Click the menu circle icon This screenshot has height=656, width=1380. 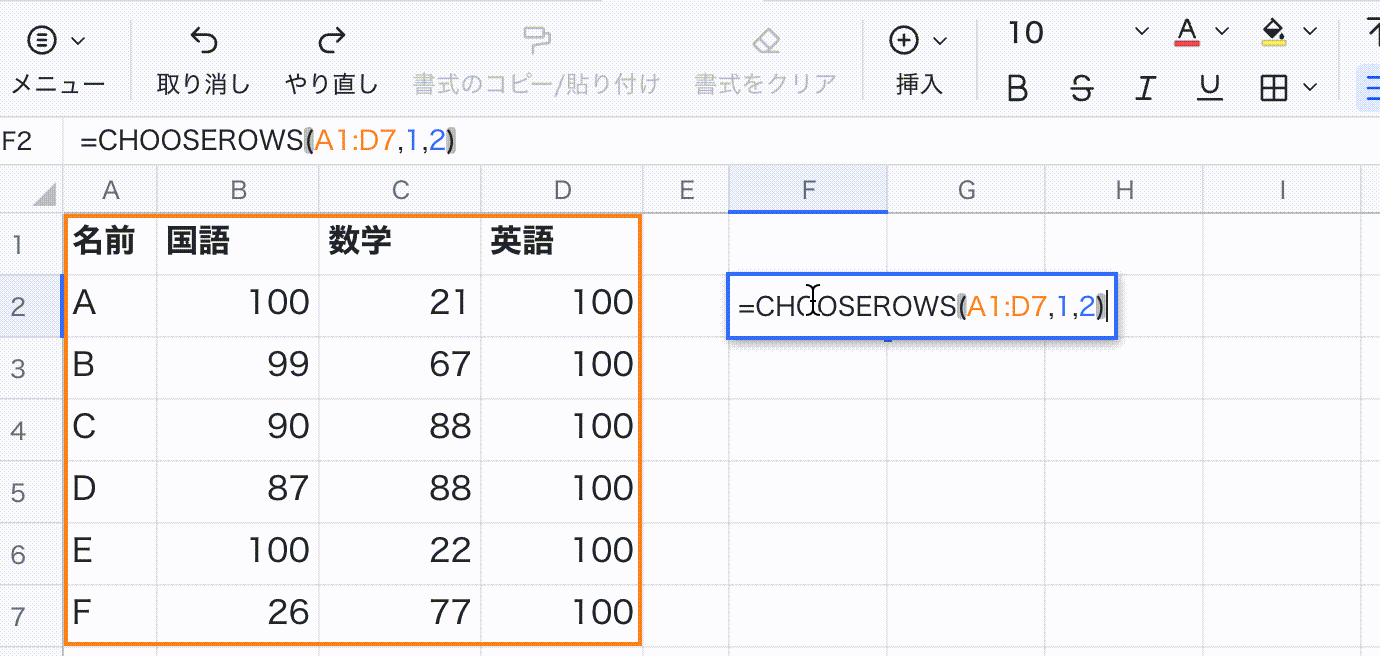tap(43, 40)
